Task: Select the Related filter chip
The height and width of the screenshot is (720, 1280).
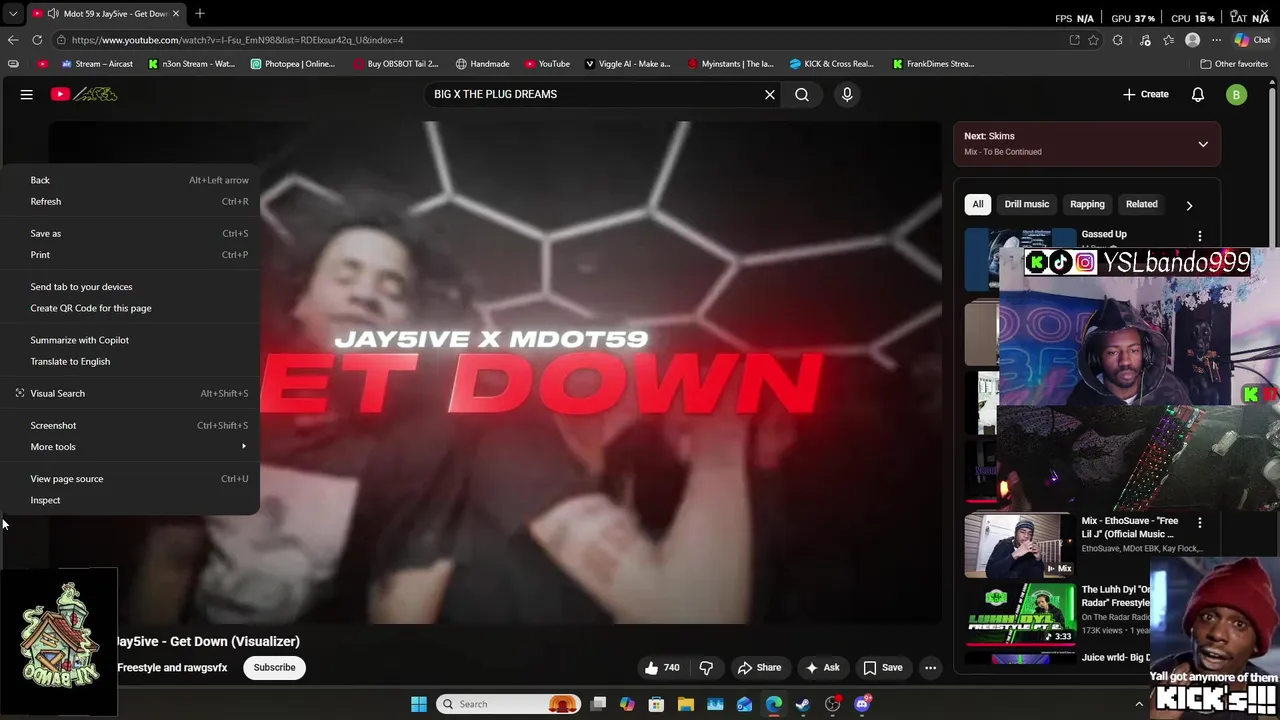Action: click(x=1142, y=204)
